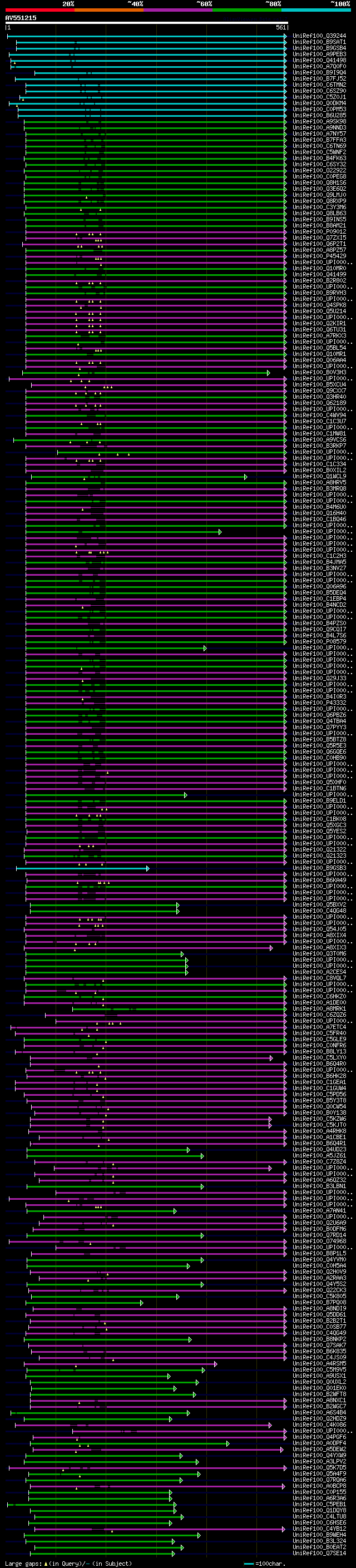The height and width of the screenshot is (1568, 356).
Task: Select label UniRef100_C5GLE9
Action: pos(319,1039)
